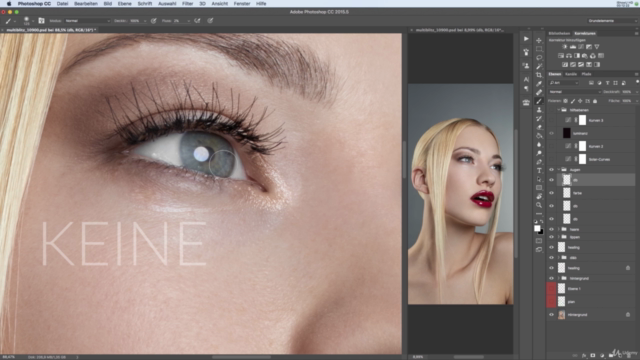Open the Grundelemente workspace dropdown
The image size is (640, 360).
pos(612,21)
